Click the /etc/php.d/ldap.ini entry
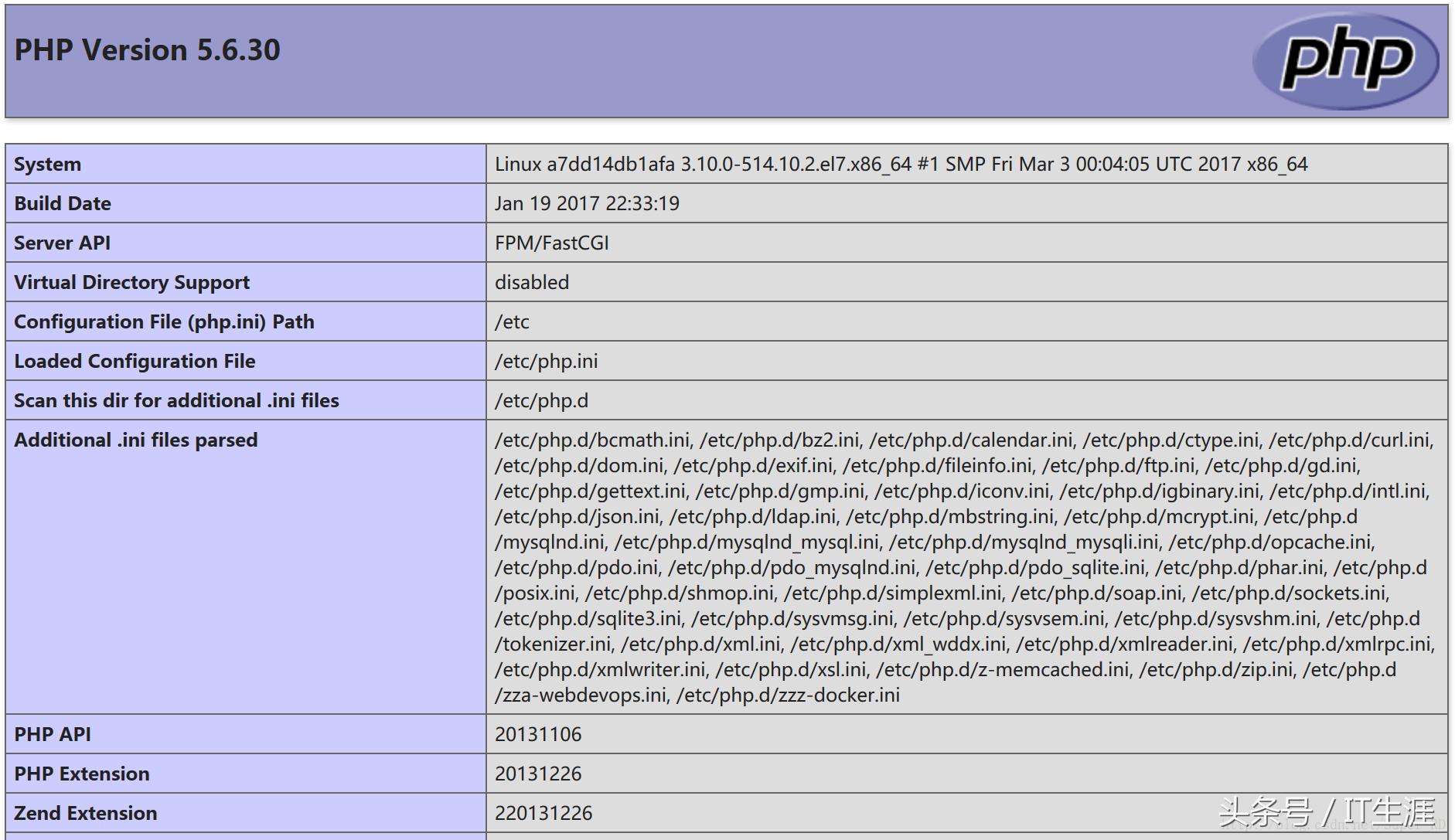The image size is (1455, 840). (752, 516)
